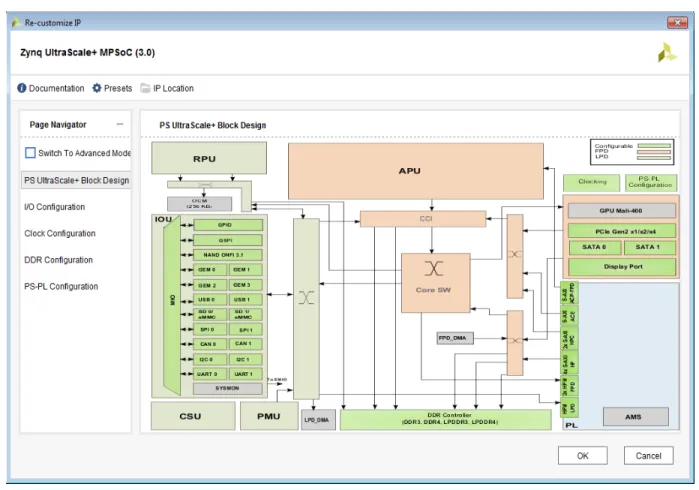The height and width of the screenshot is (490, 699).
Task: Click the IOU interconnect switch symbol
Action: tap(306, 297)
